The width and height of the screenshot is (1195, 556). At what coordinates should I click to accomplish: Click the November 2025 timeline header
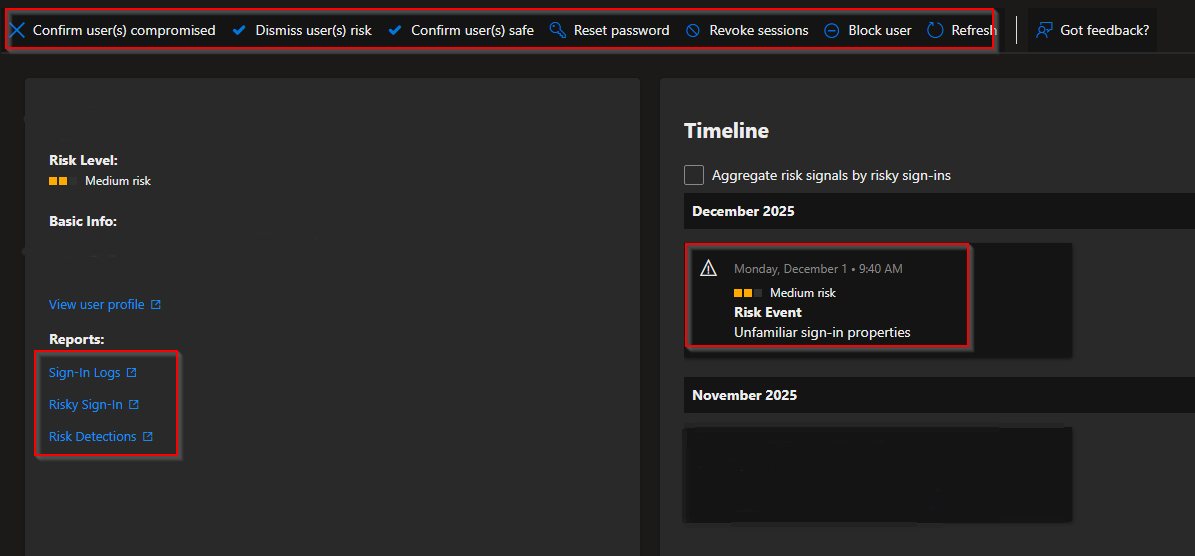(744, 395)
